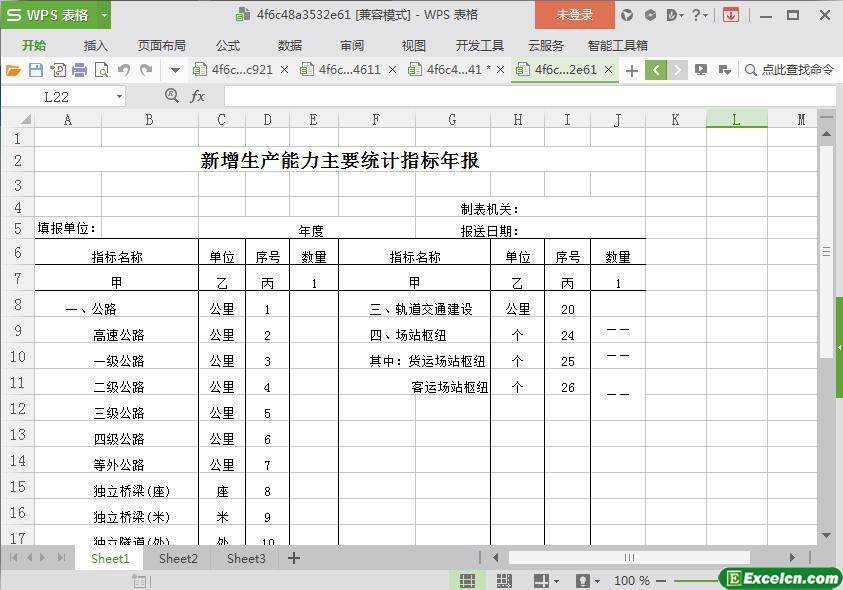Viewport: 843px width, 590px height.
Task: Undo the last action
Action: (x=124, y=70)
